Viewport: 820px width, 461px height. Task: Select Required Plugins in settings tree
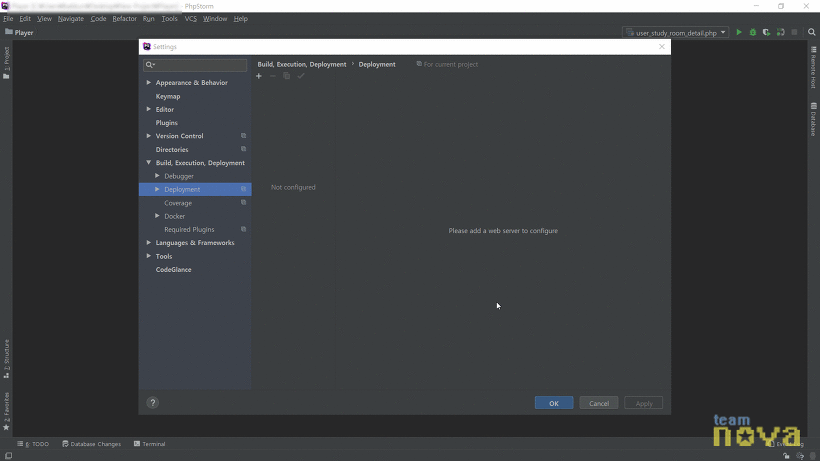tap(189, 229)
